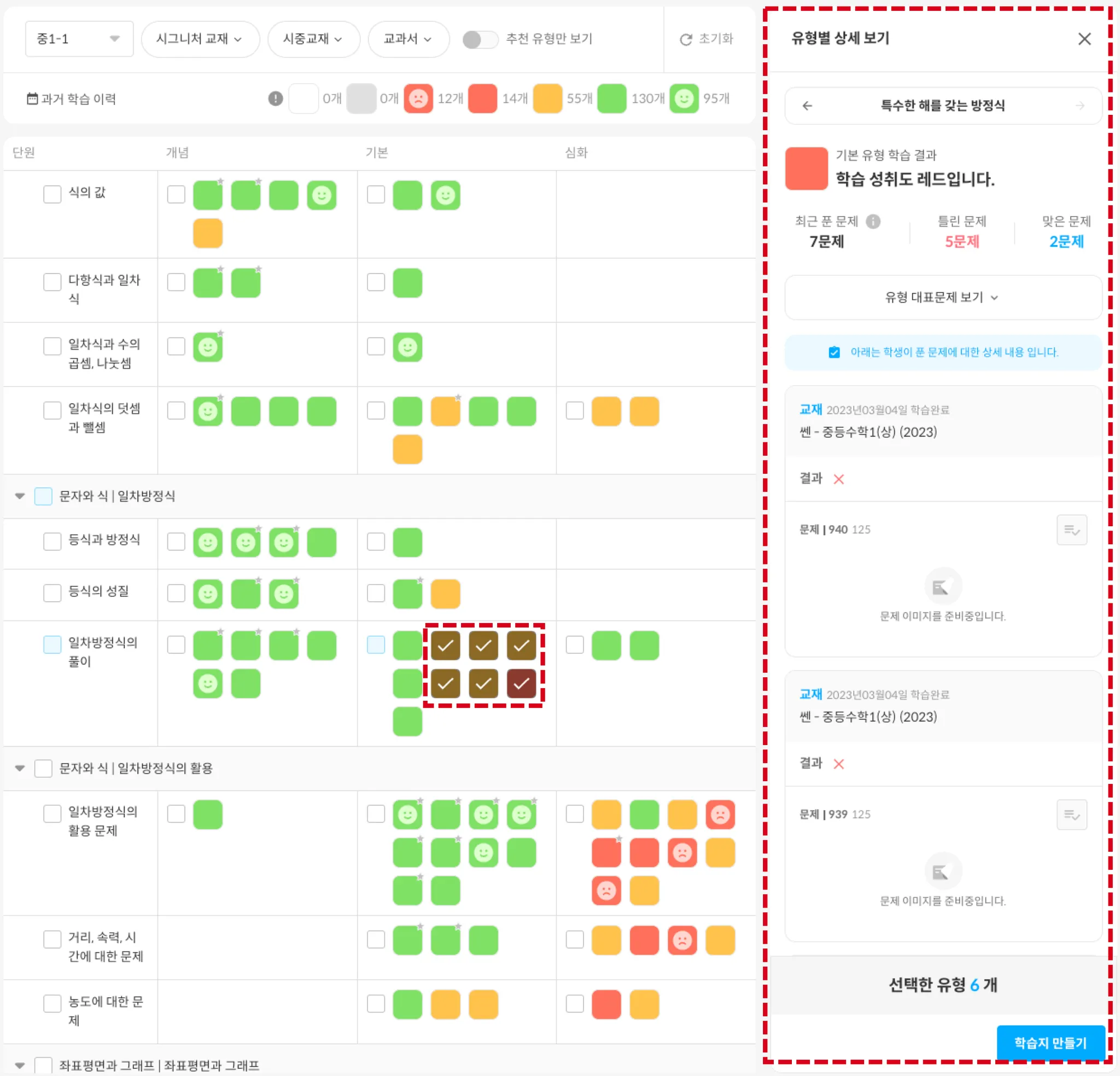Click the answer-check icon for 문제 939
This screenshot has height=1076, width=1120.
tap(1071, 815)
